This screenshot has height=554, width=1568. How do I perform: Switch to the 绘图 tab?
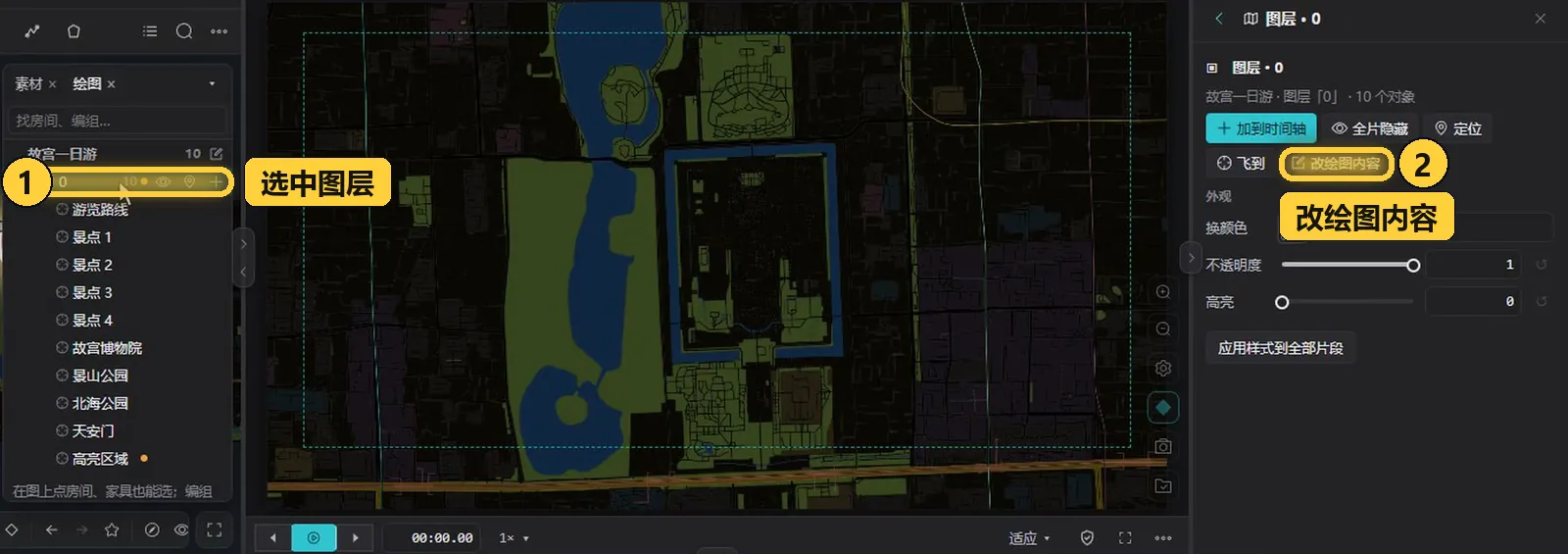pos(87,84)
